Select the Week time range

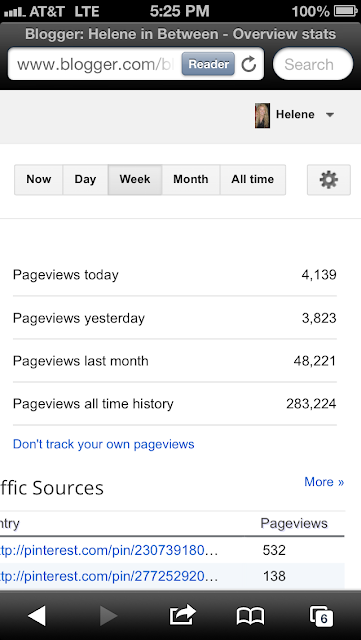click(x=135, y=180)
